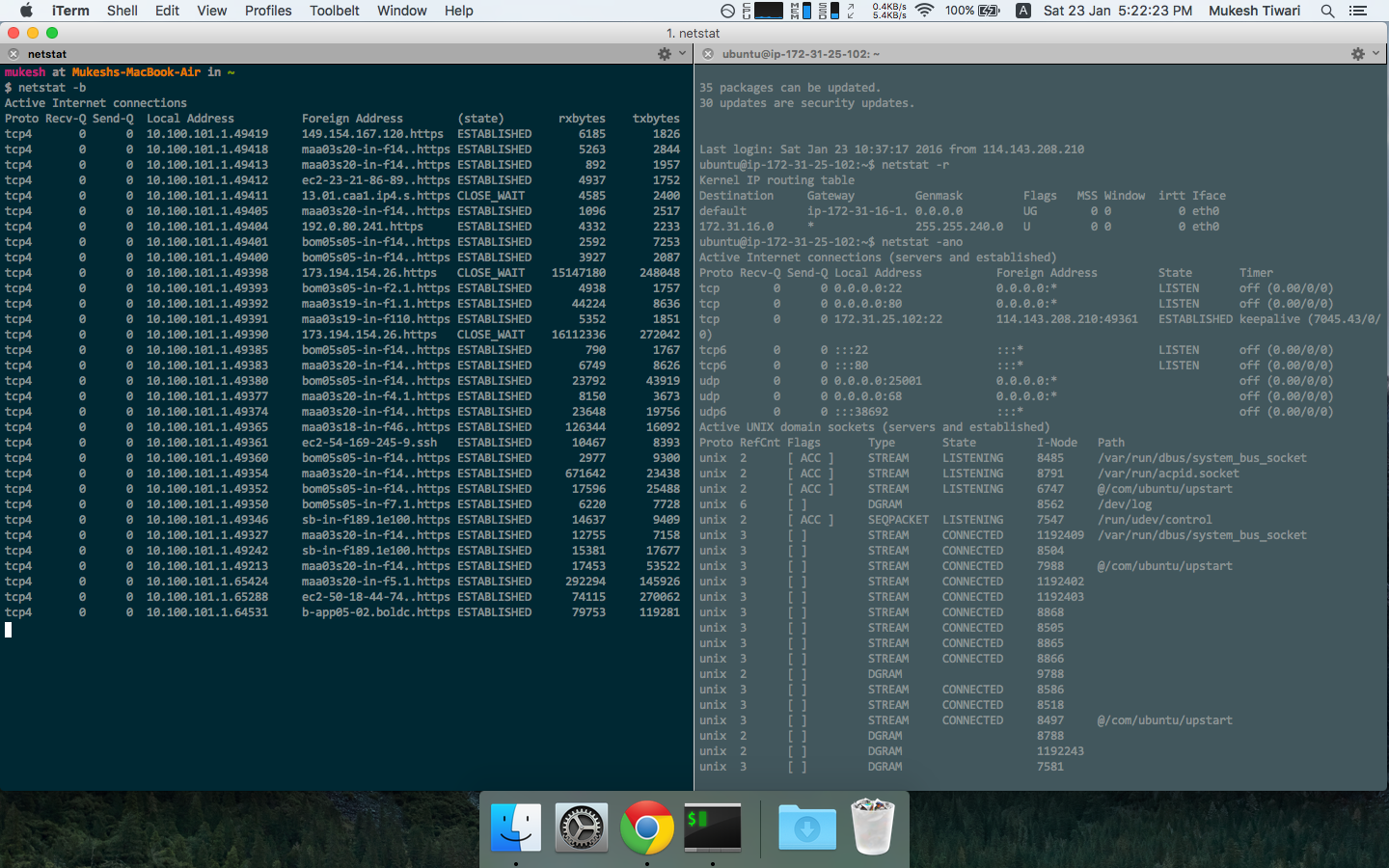The height and width of the screenshot is (868, 1389).
Task: Click path '/var/run/acpid.socket'
Action: [1168, 474]
